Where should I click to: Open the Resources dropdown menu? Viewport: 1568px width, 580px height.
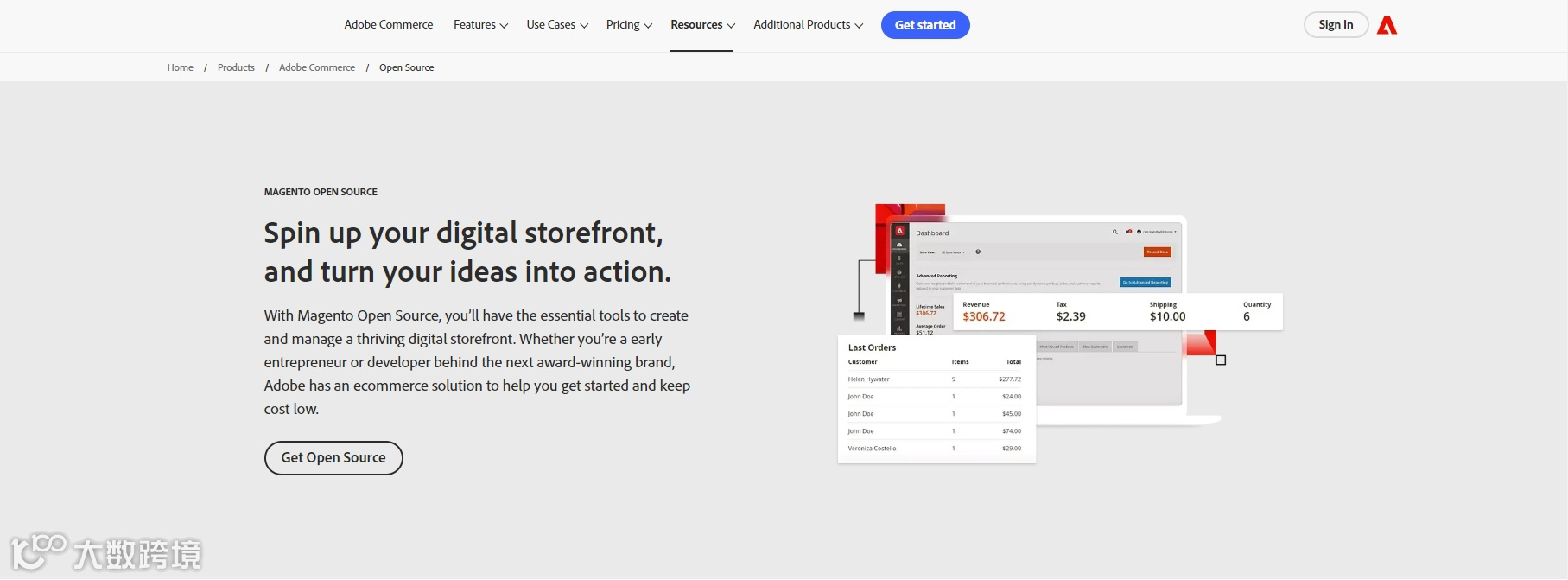(x=702, y=25)
